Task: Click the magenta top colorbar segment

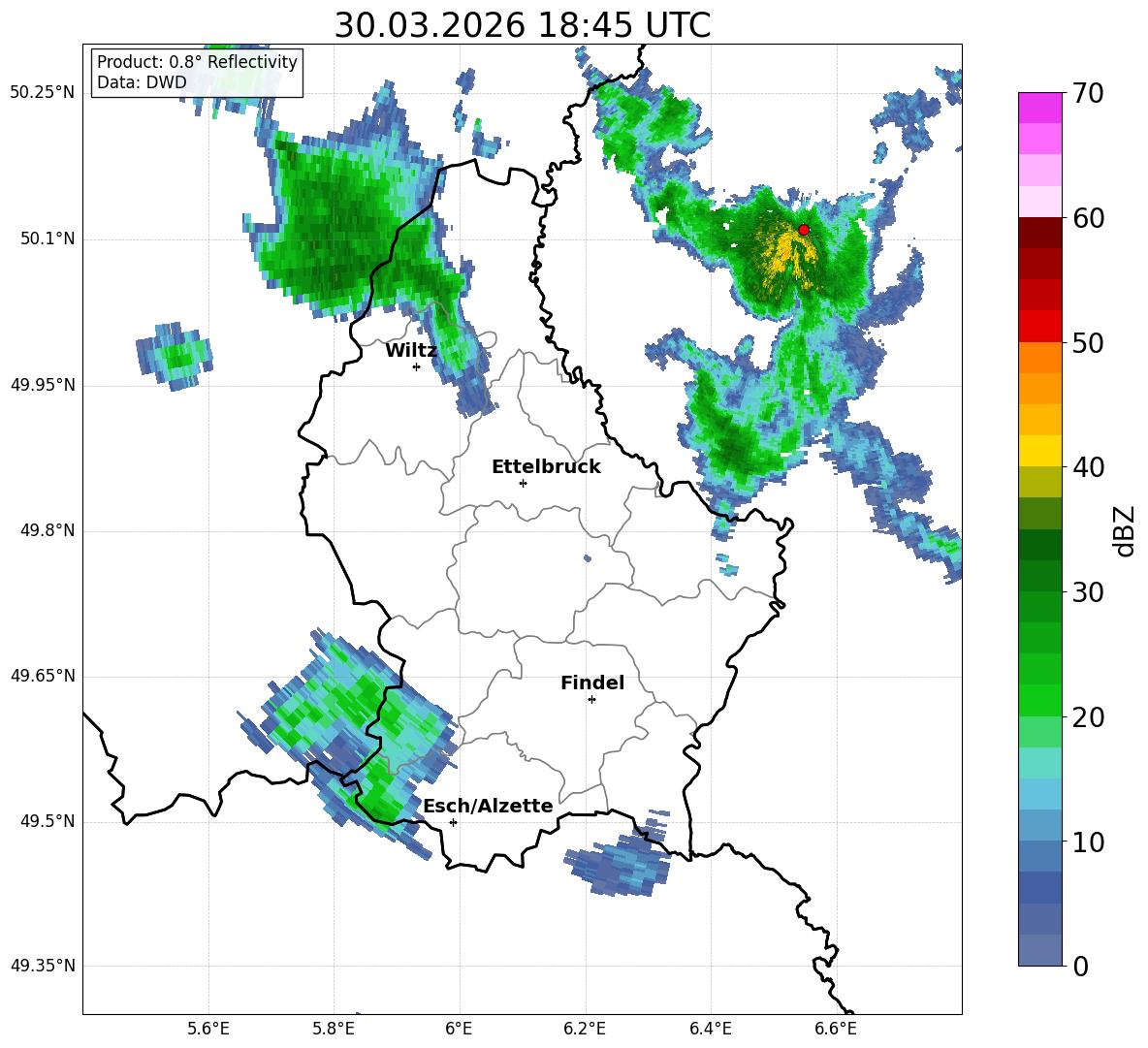Action: click(x=1039, y=108)
